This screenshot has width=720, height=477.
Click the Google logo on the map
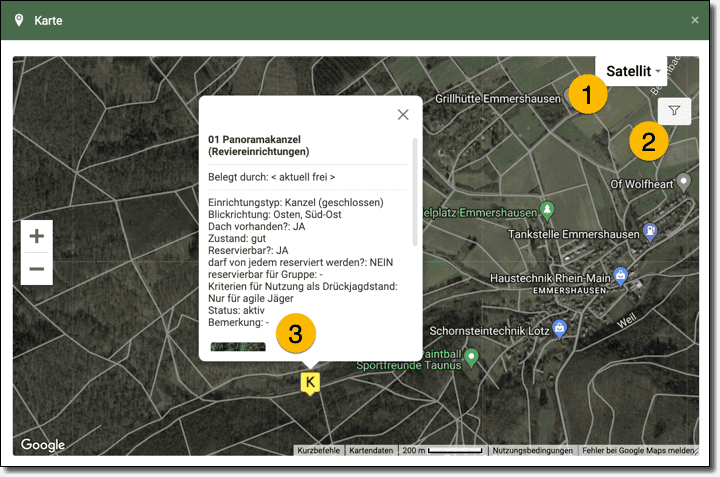(x=43, y=445)
